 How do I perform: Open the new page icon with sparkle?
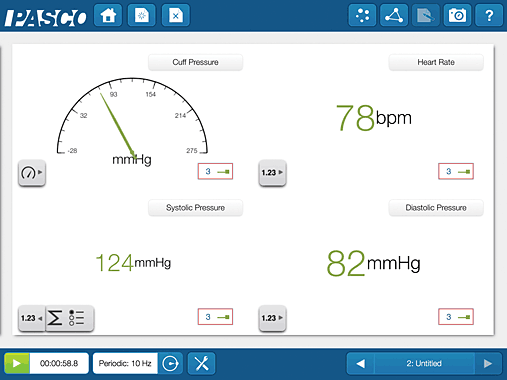[142, 15]
